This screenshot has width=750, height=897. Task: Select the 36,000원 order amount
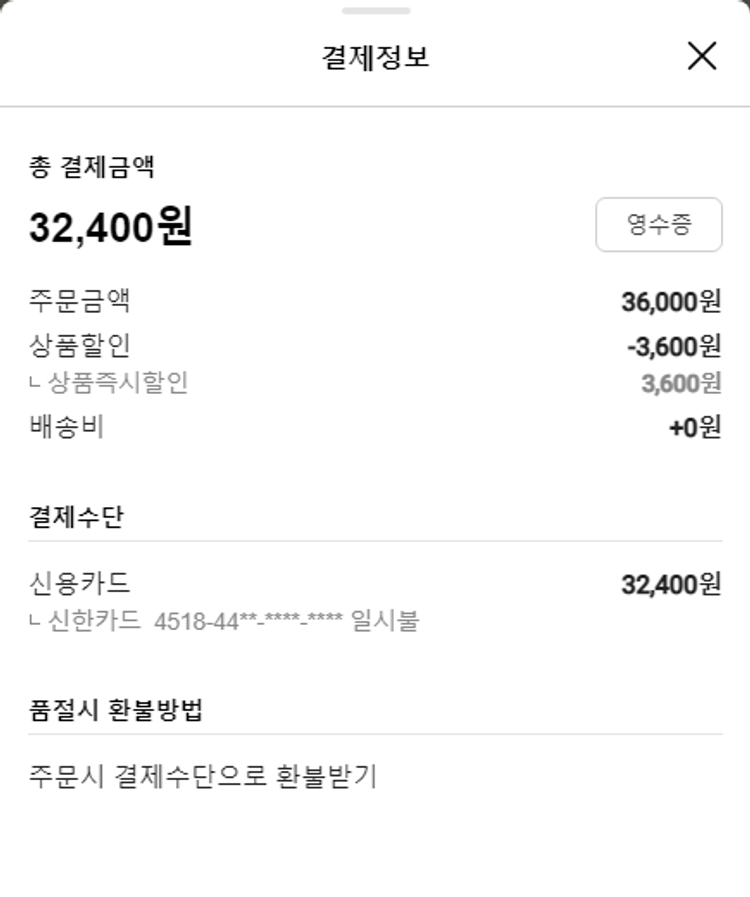(x=671, y=301)
